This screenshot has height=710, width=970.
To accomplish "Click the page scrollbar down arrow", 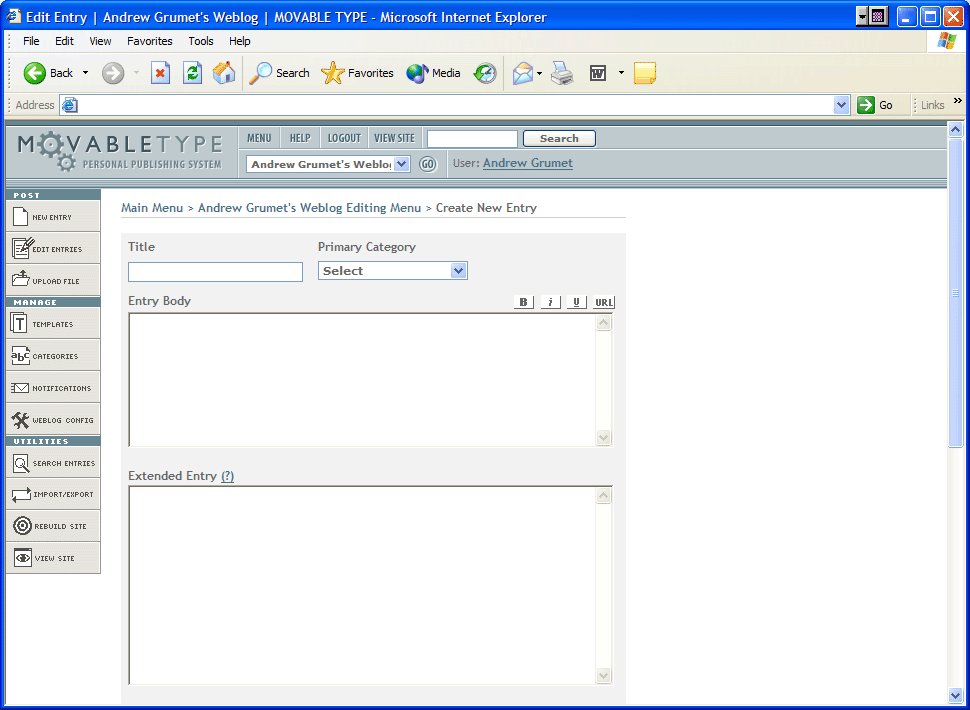I will click(x=955, y=695).
